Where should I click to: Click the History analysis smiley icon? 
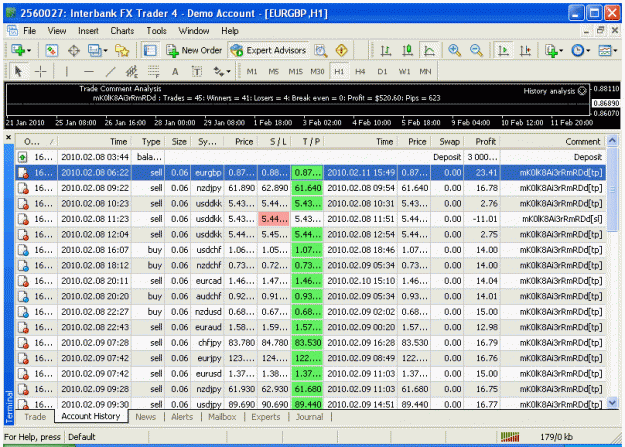click(582, 91)
